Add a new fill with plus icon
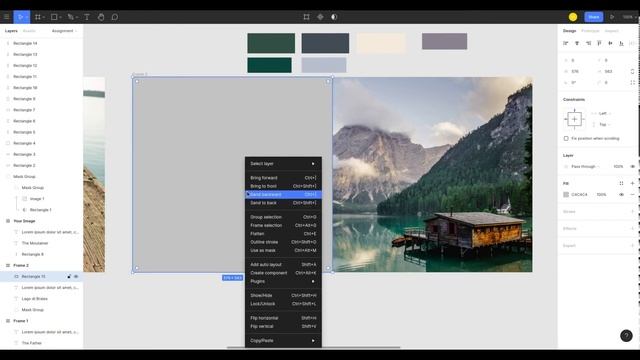Screen dimensions: 640x360 [632, 183]
